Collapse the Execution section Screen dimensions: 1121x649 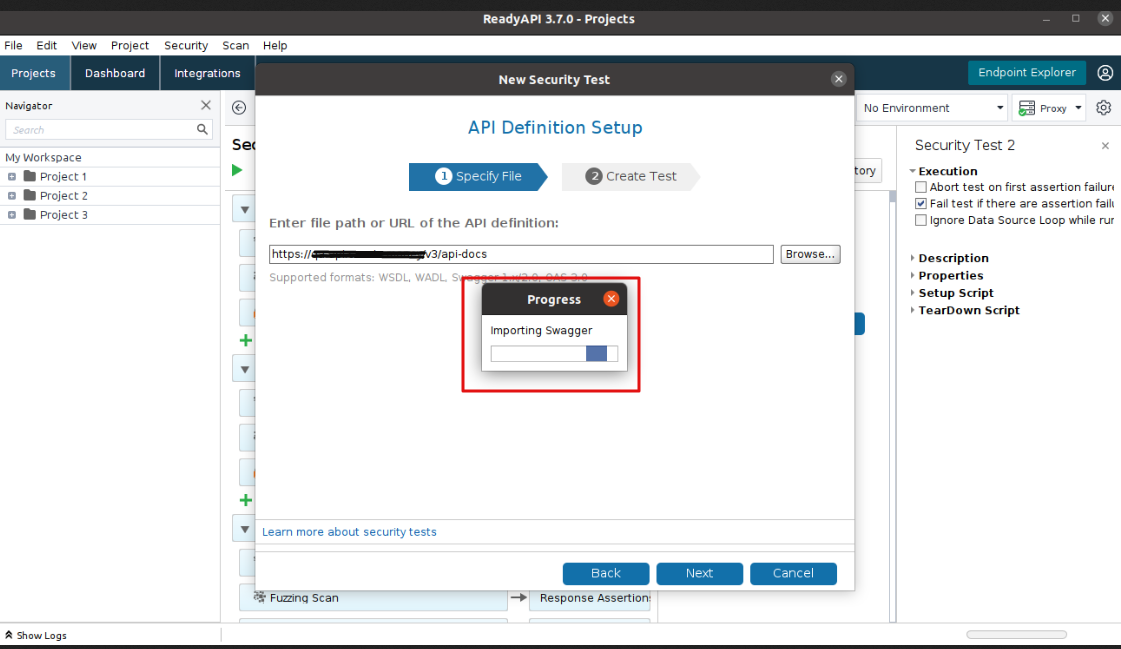[912, 172]
